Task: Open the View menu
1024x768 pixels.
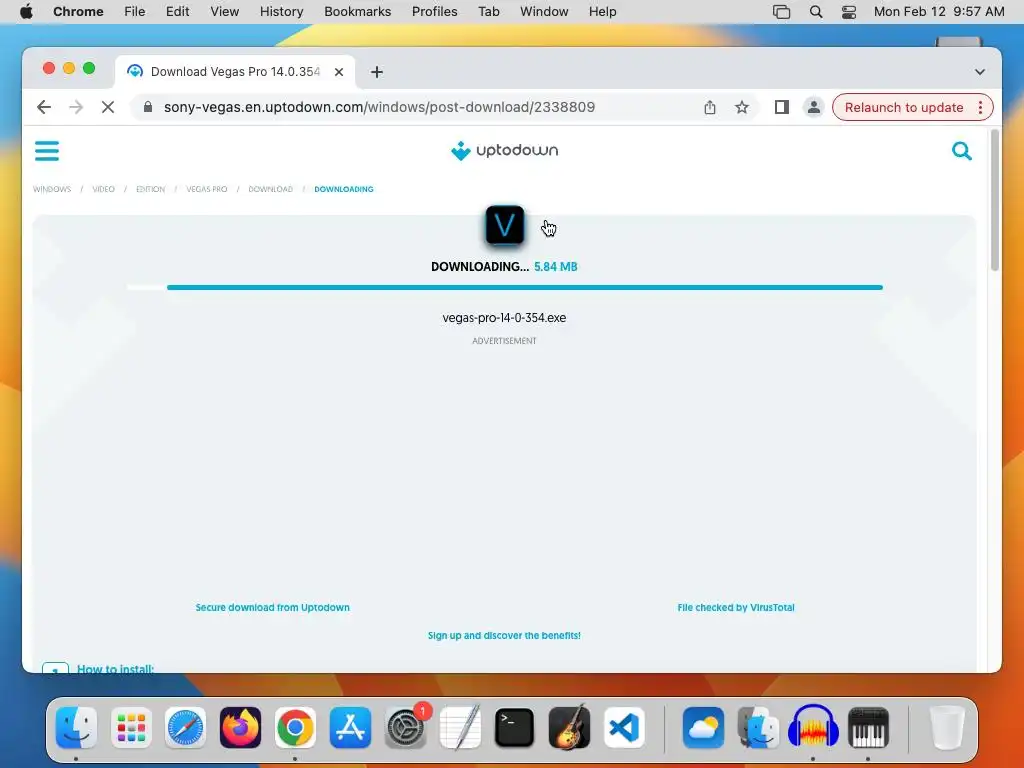Action: [x=225, y=12]
